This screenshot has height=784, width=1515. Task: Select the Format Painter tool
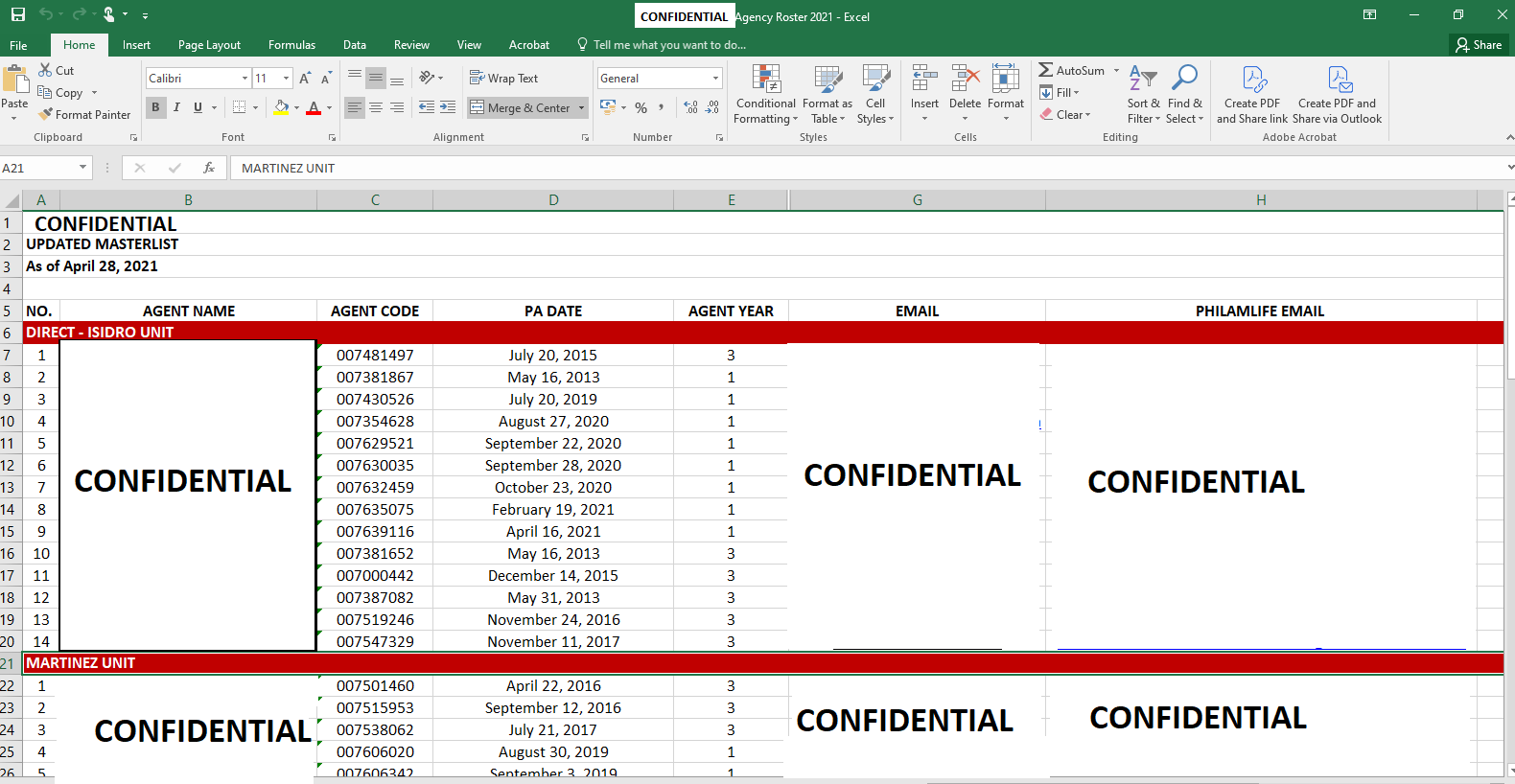[x=84, y=114]
